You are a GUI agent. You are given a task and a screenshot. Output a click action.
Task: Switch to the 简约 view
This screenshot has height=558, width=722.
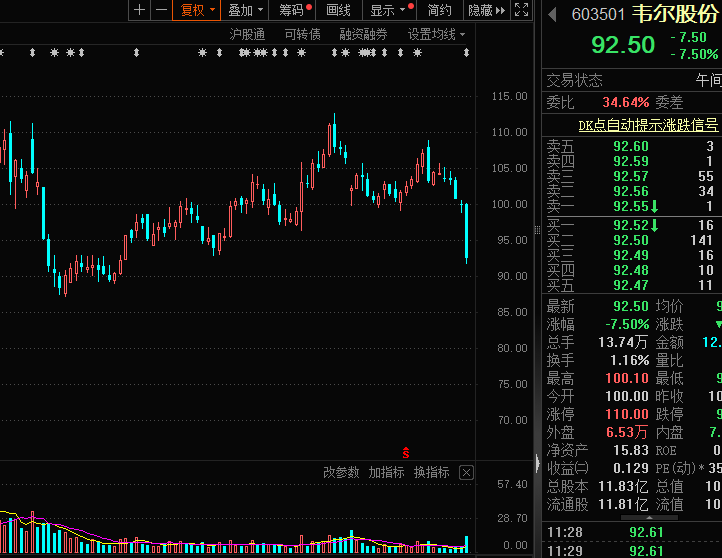pos(439,10)
